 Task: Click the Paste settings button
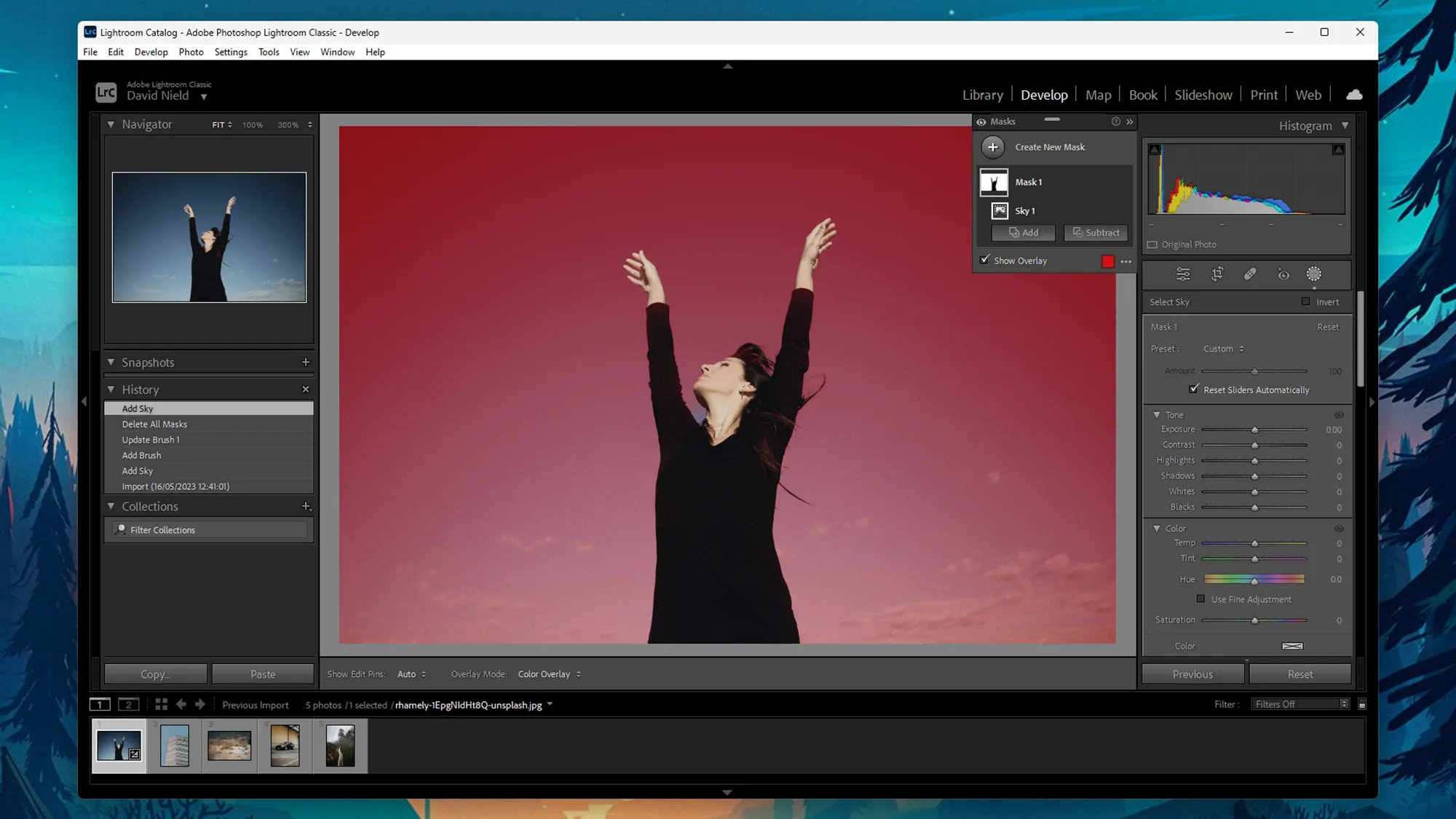pos(262,674)
